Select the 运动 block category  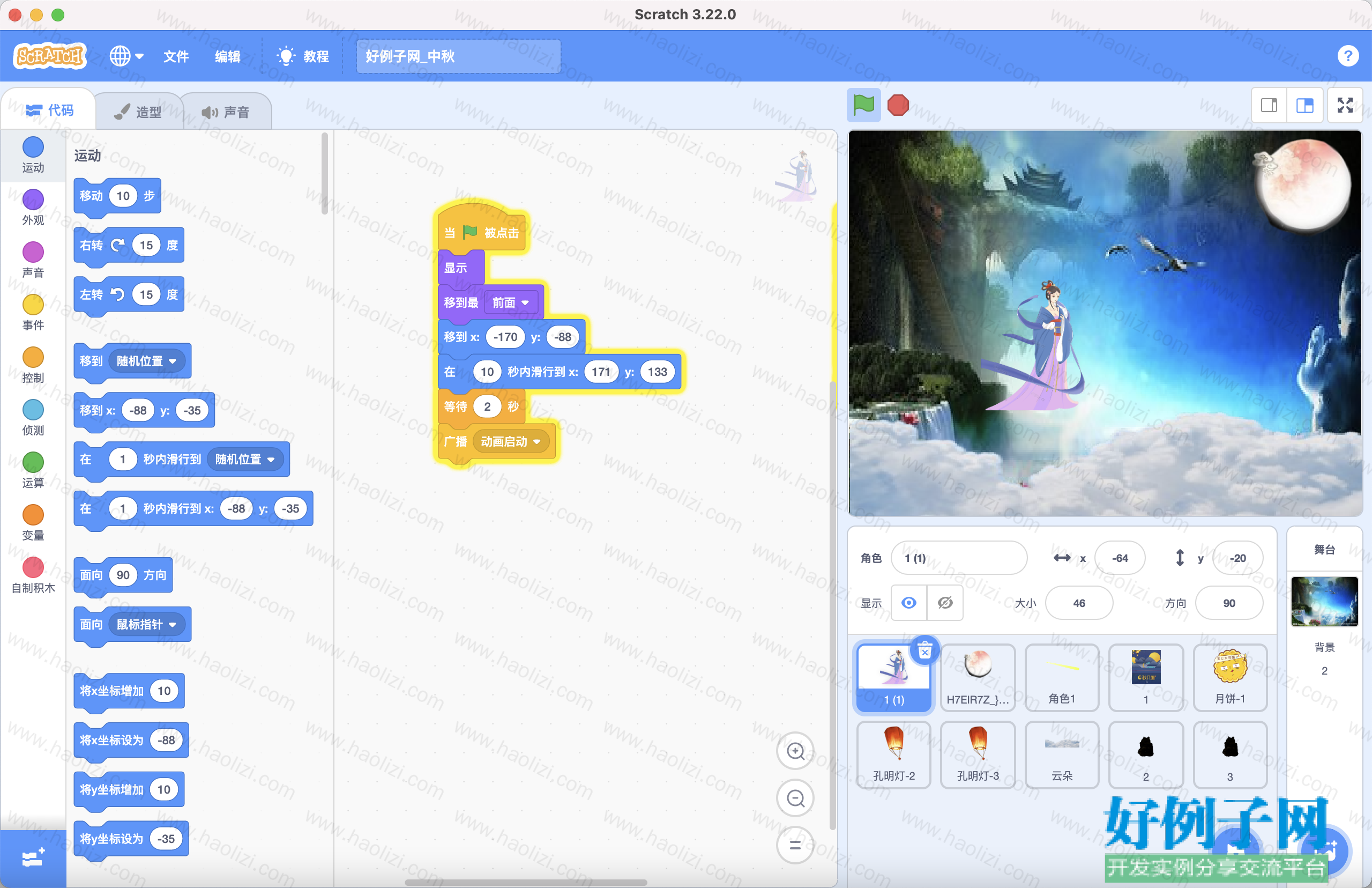[x=33, y=154]
